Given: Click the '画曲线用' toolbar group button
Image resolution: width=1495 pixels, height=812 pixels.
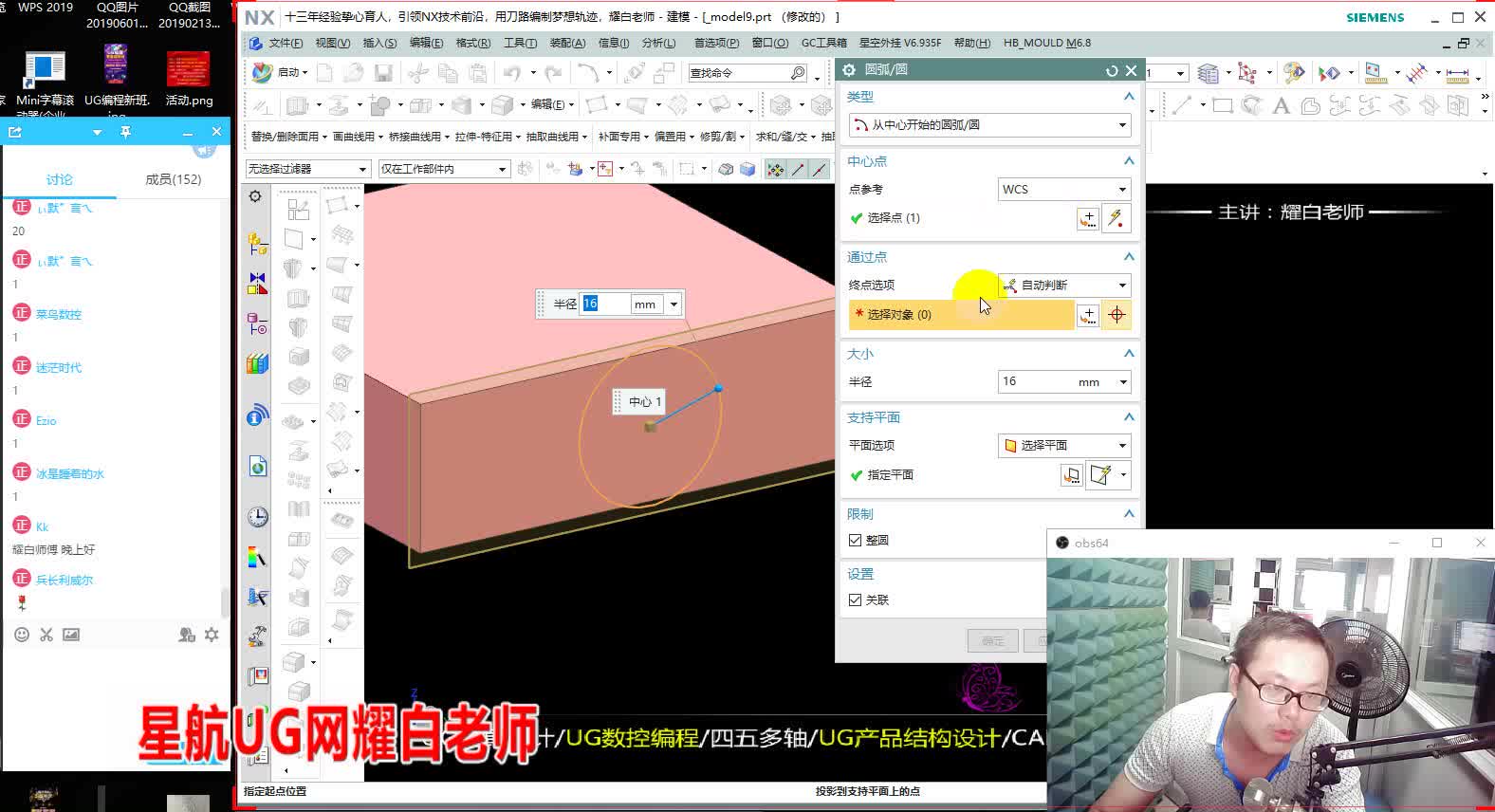Looking at the screenshot, I should 358,137.
